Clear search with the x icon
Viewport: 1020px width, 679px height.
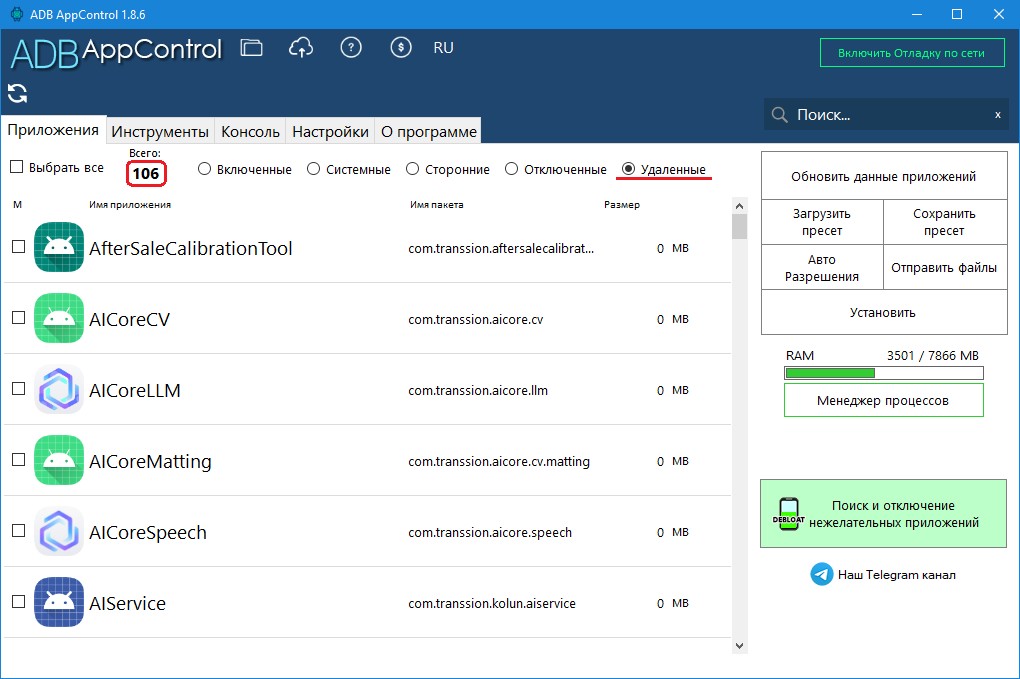pos(997,115)
